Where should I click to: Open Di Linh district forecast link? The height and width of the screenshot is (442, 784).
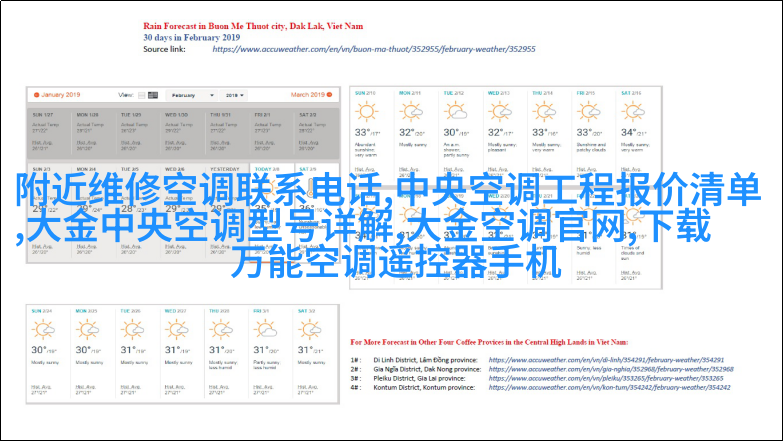click(x=606, y=360)
